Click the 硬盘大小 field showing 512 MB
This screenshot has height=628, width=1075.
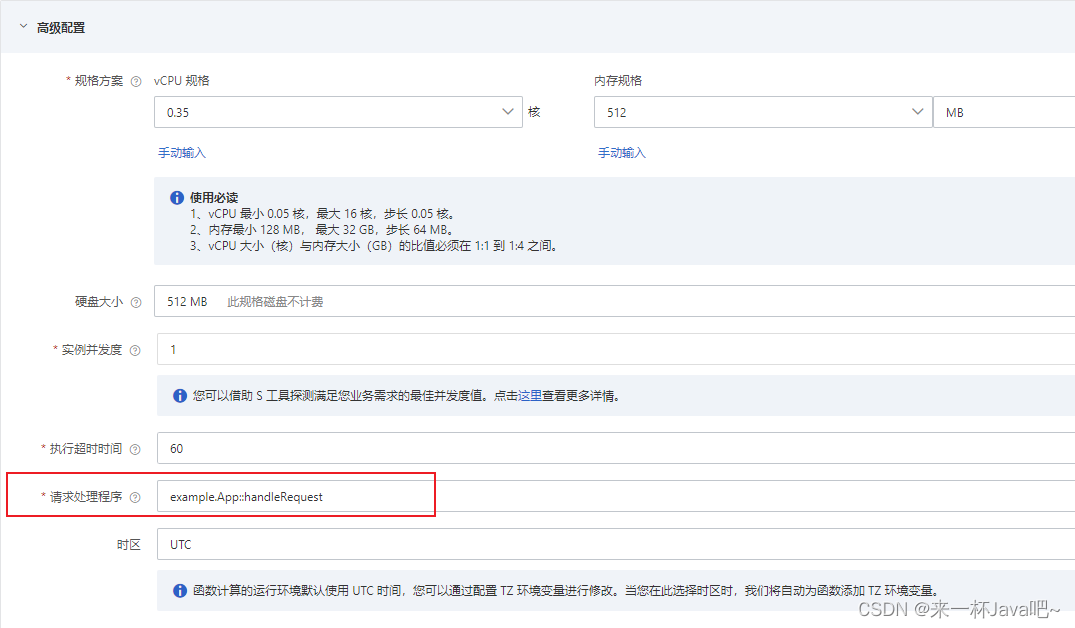pos(614,301)
